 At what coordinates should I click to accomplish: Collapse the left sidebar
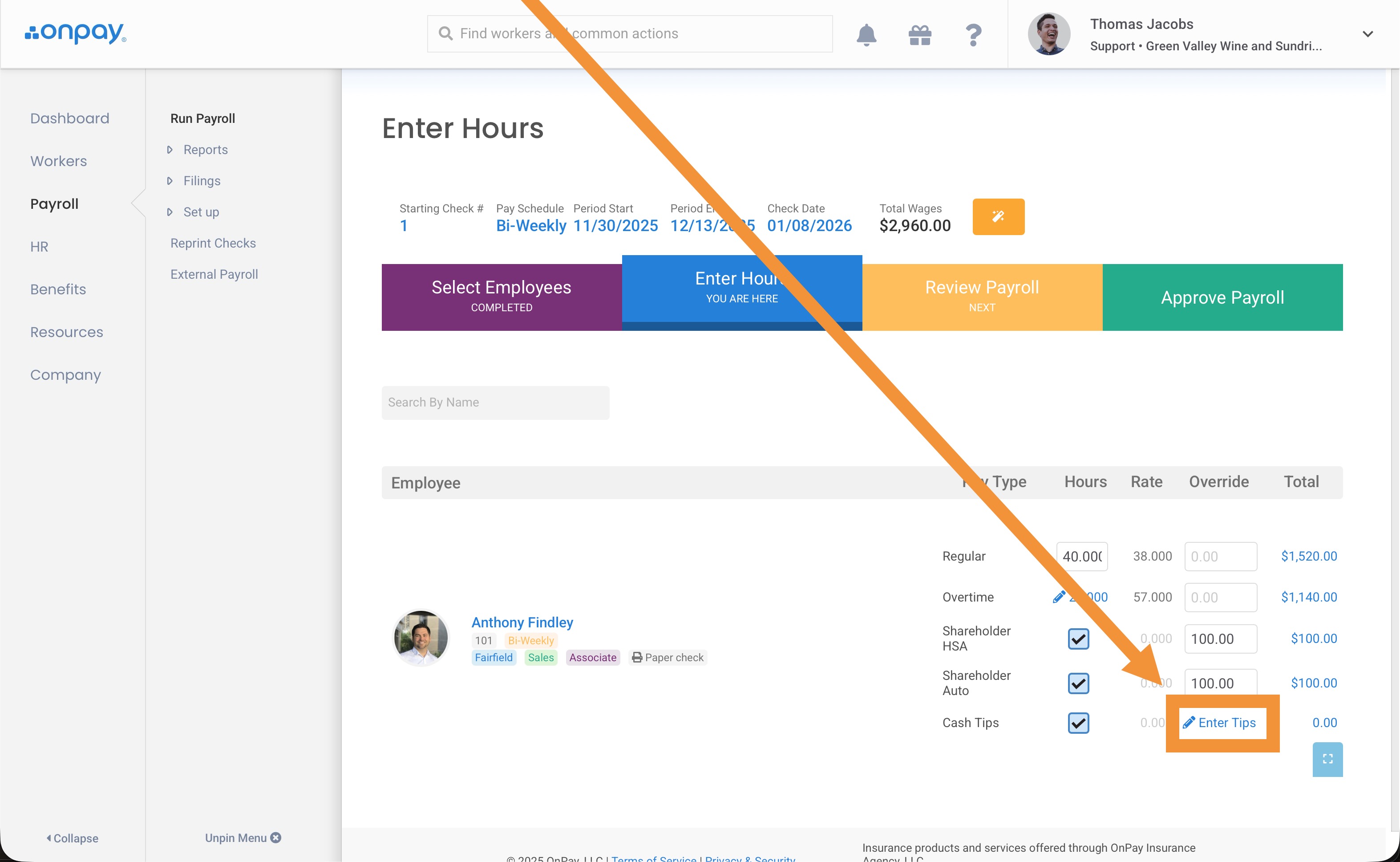(x=72, y=838)
